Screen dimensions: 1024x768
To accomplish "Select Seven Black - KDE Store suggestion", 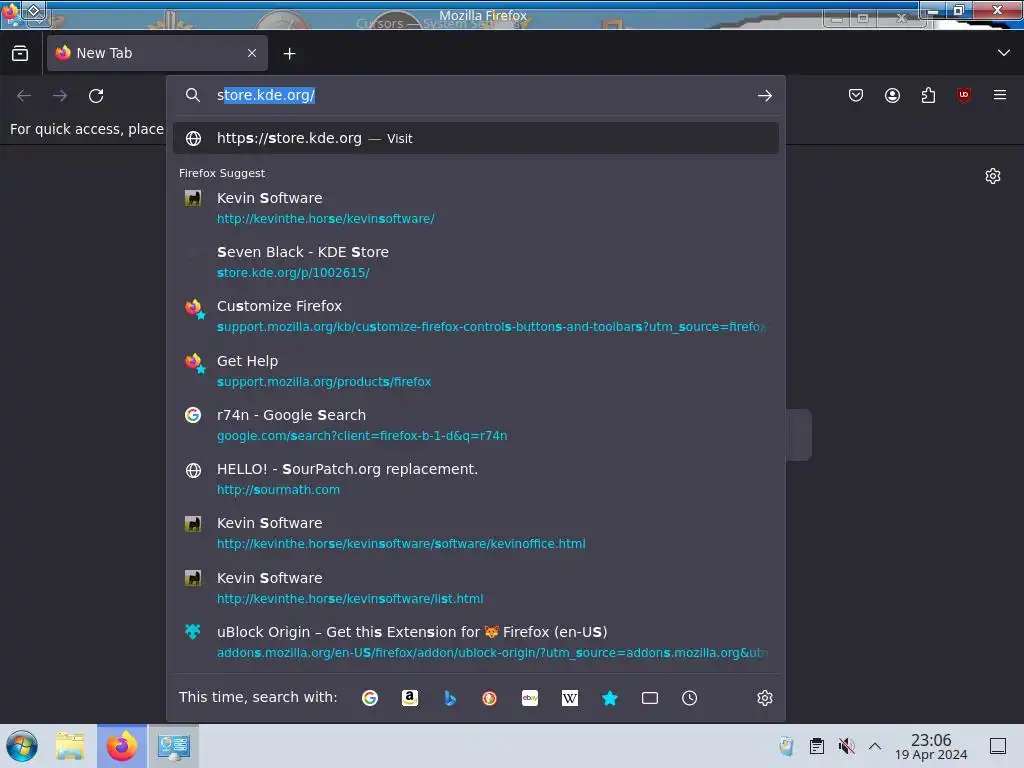I will tap(475, 262).
